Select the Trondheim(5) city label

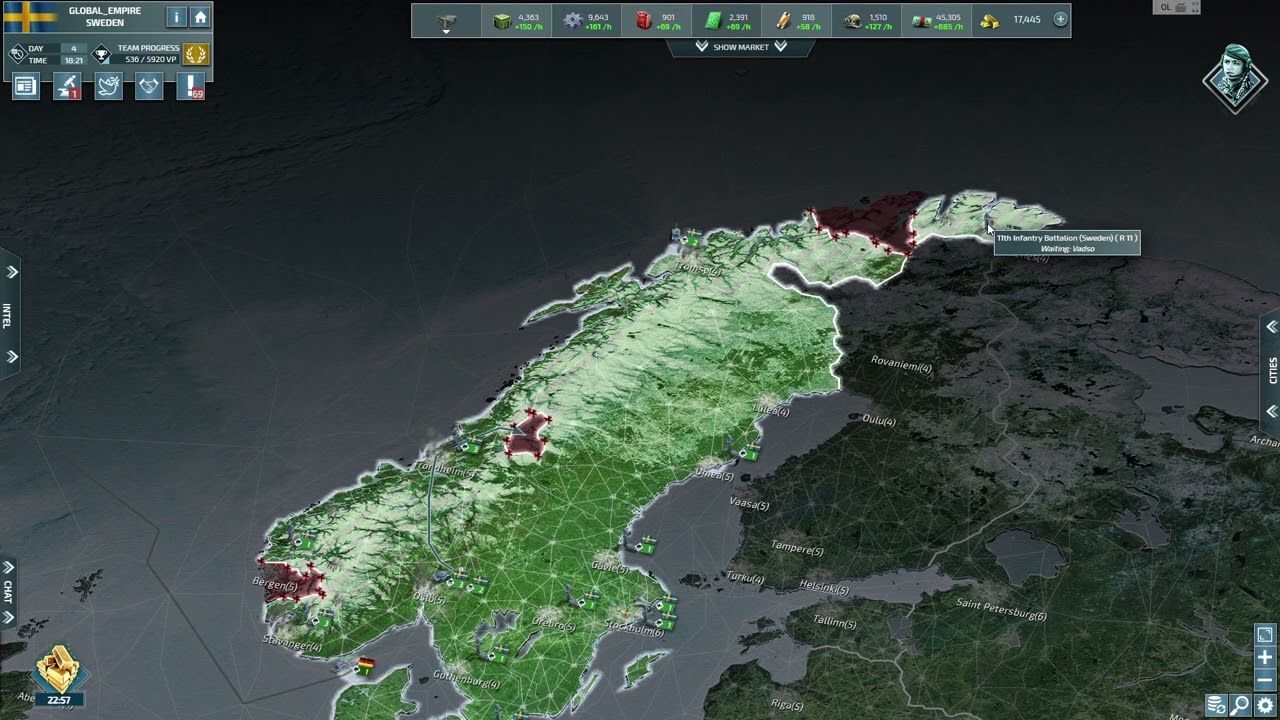click(x=445, y=470)
